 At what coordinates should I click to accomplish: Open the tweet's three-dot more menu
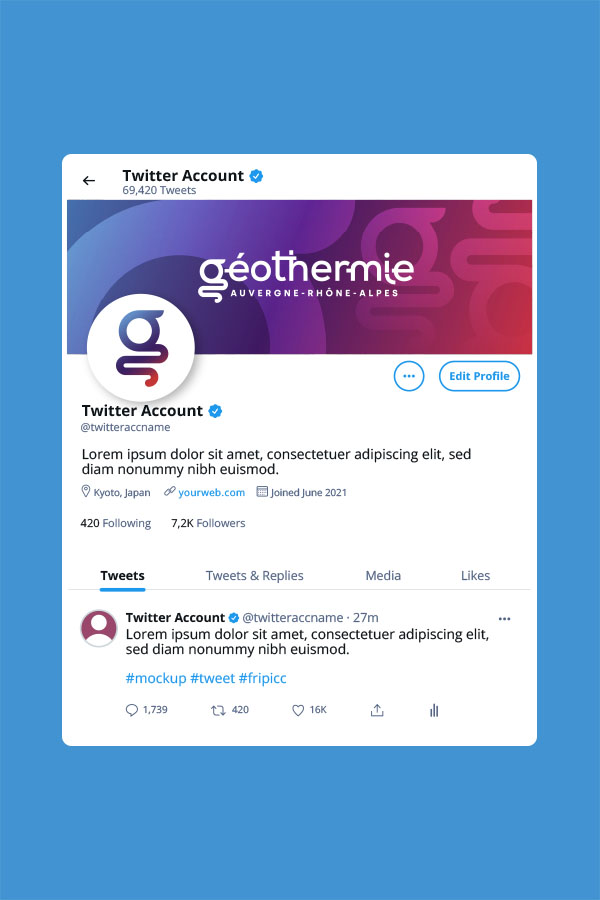pyautogui.click(x=505, y=619)
